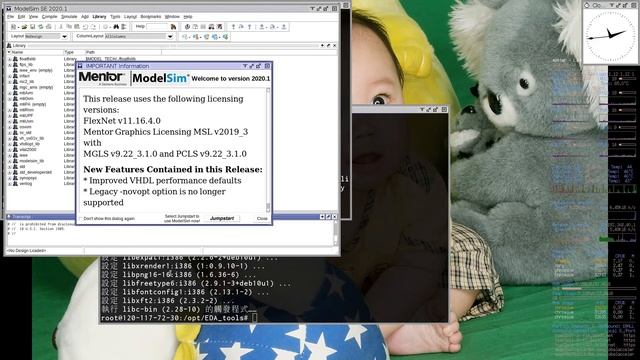
Task: Click the Jumpstart button
Action: click(x=222, y=219)
